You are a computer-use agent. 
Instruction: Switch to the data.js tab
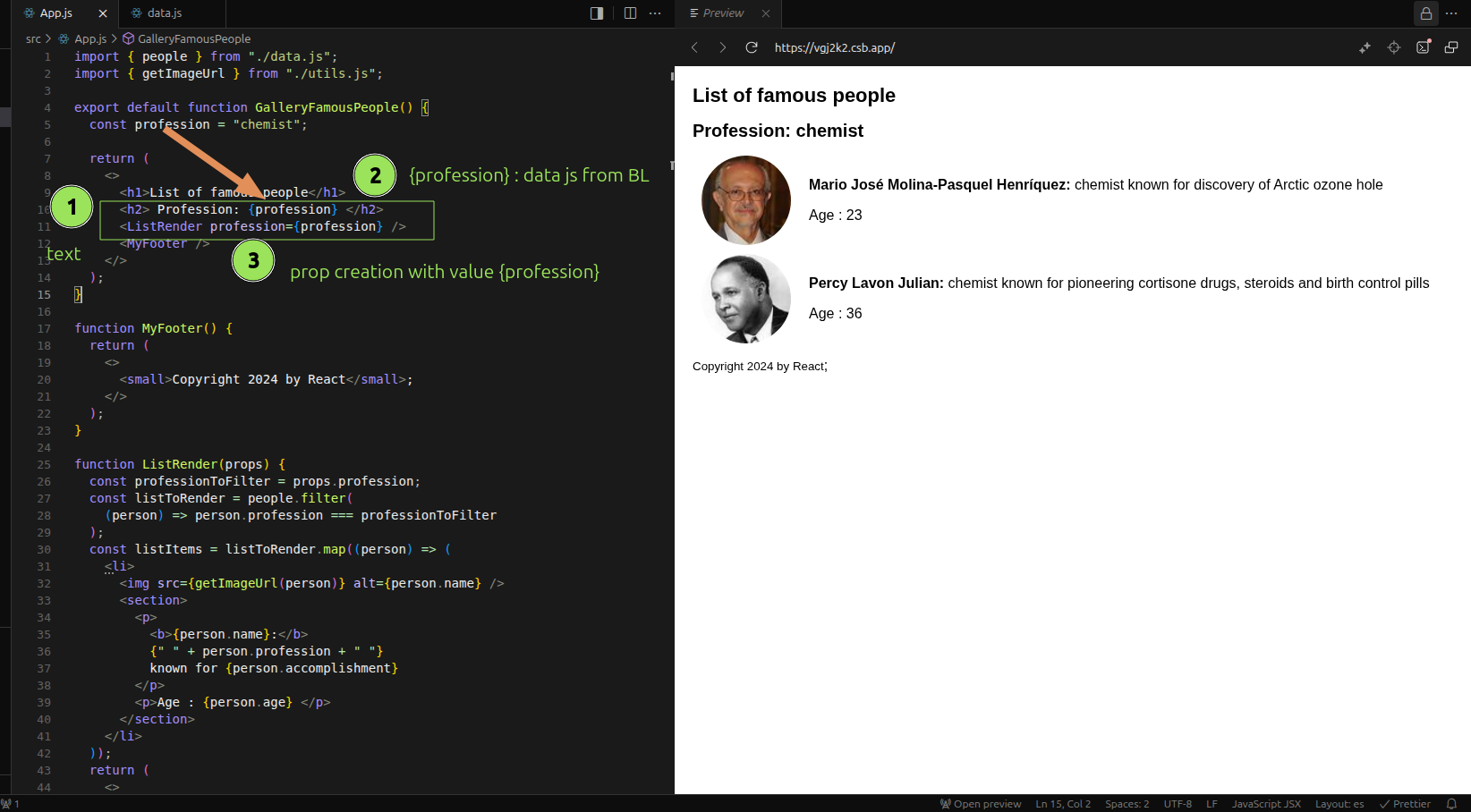pyautogui.click(x=164, y=13)
